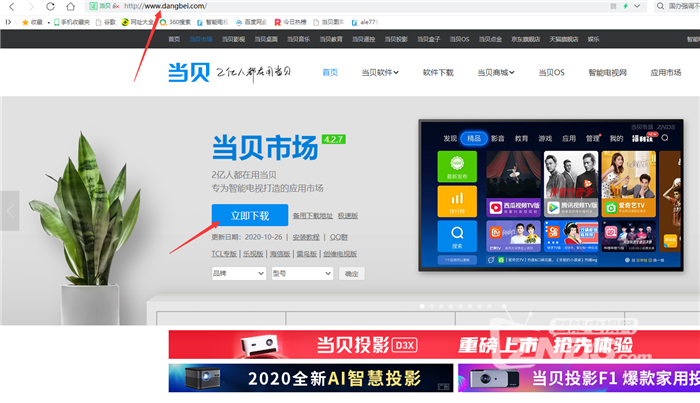Open the QQ群 link
Screen dimensions: 700x403
338,237
